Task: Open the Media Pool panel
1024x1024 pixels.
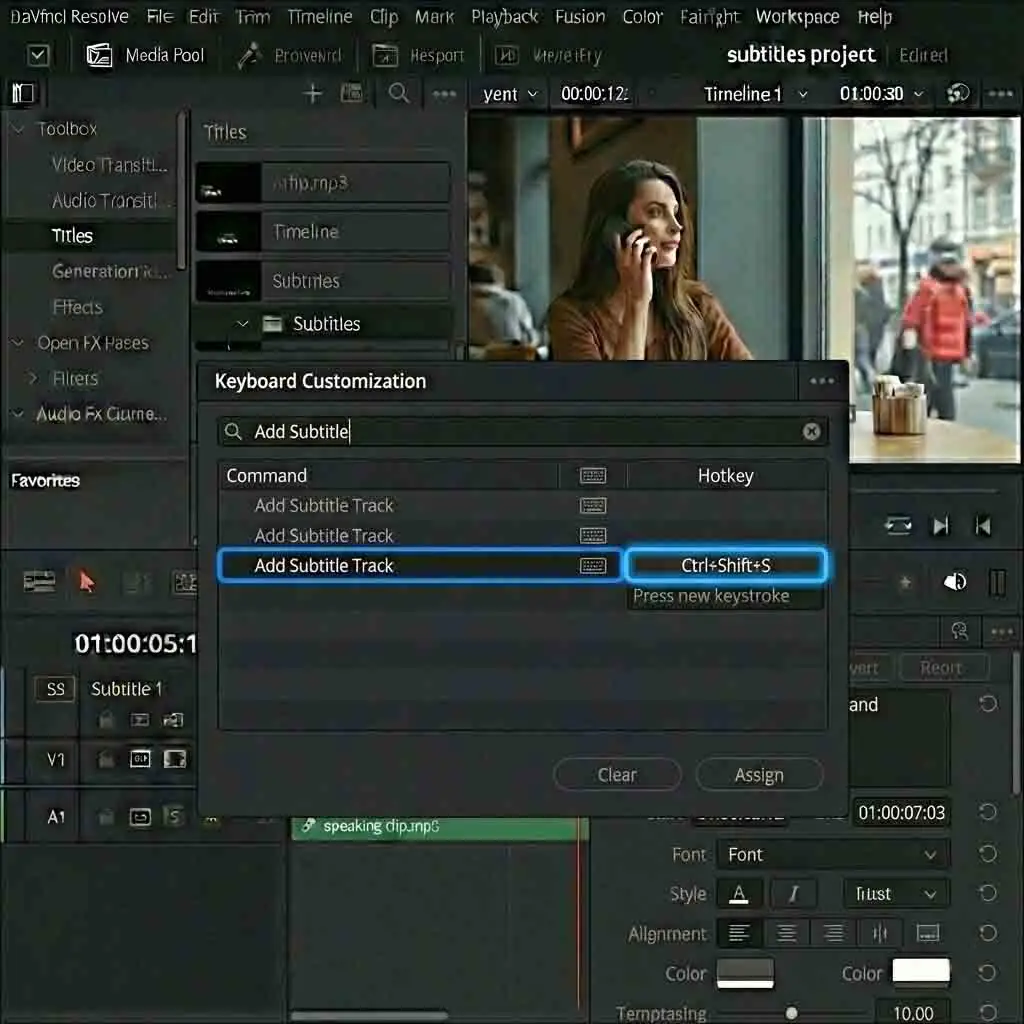Action: tap(145, 55)
